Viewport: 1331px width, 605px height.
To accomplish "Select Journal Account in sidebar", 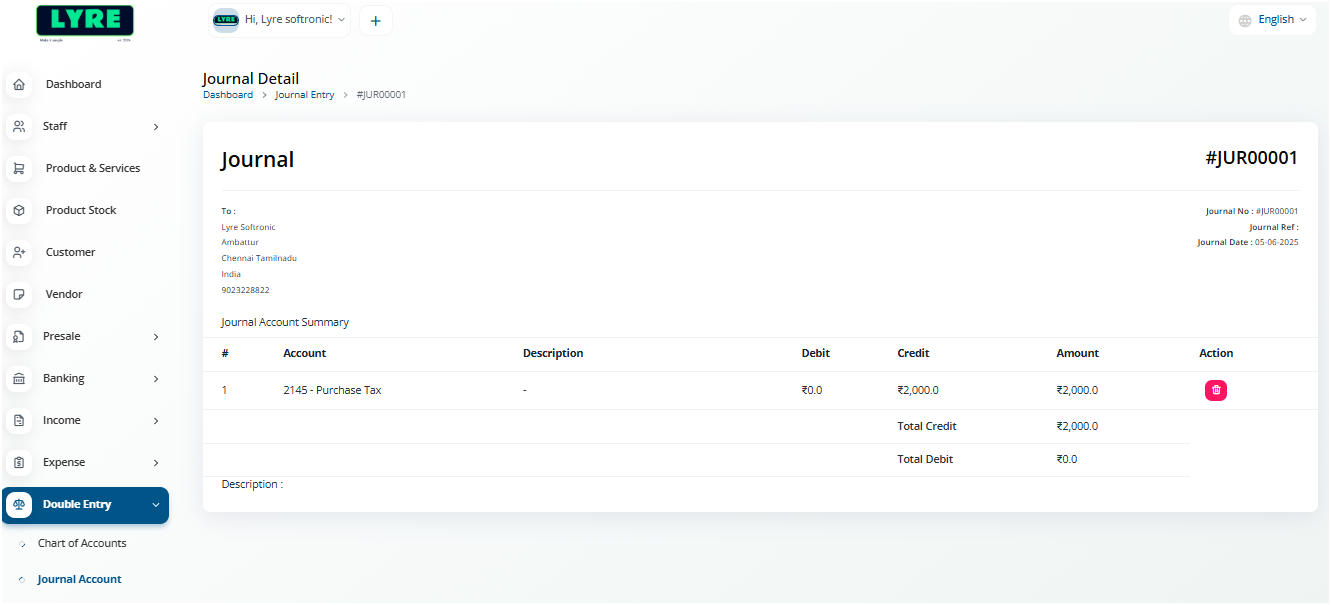I will click(79, 579).
